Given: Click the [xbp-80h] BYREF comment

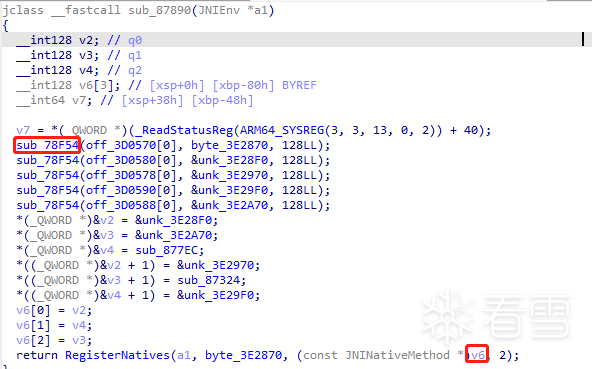Looking at the screenshot, I should 264,85.
